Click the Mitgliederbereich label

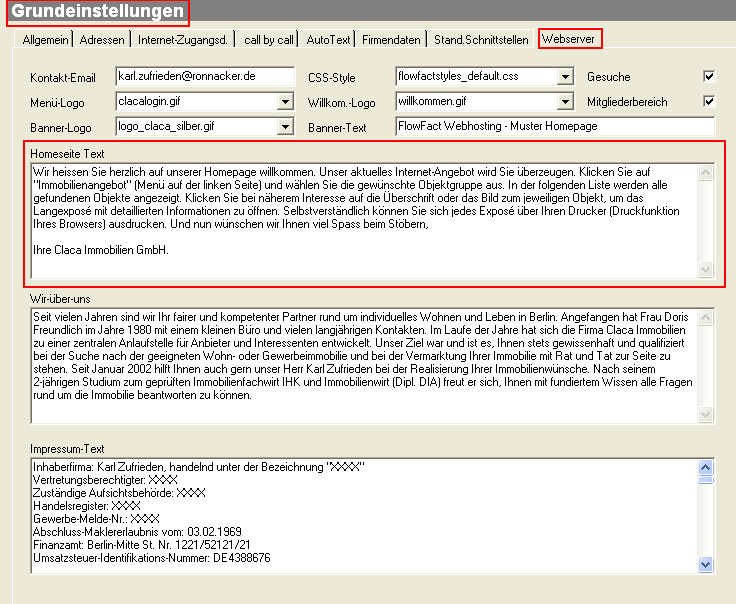click(x=627, y=102)
